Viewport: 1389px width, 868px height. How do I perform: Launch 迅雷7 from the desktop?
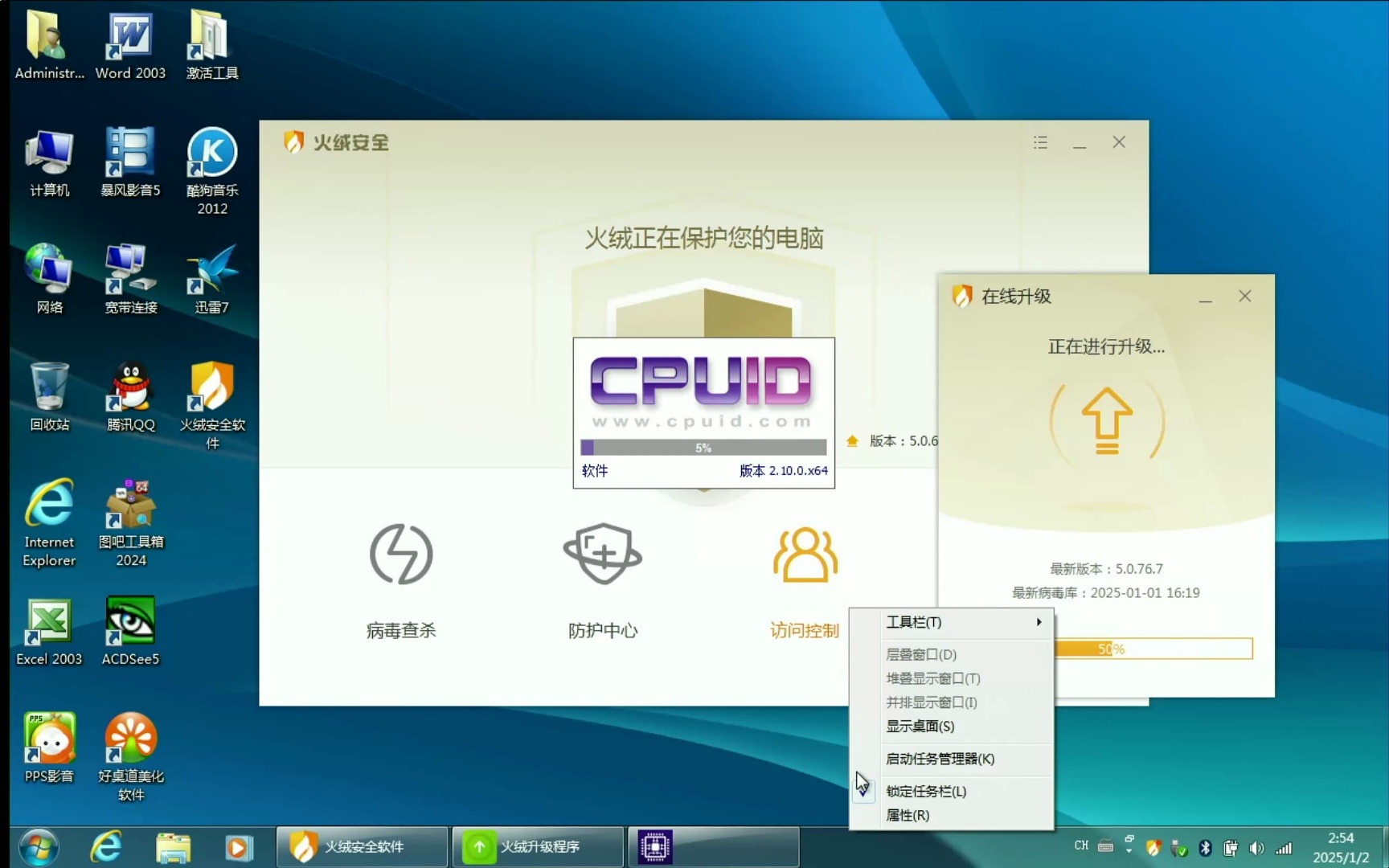coord(211,280)
